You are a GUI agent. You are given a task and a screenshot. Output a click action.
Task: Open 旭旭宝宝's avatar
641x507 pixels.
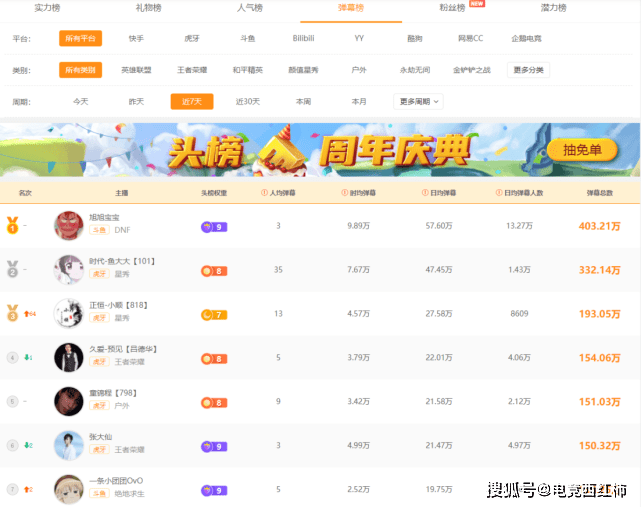tap(69, 226)
